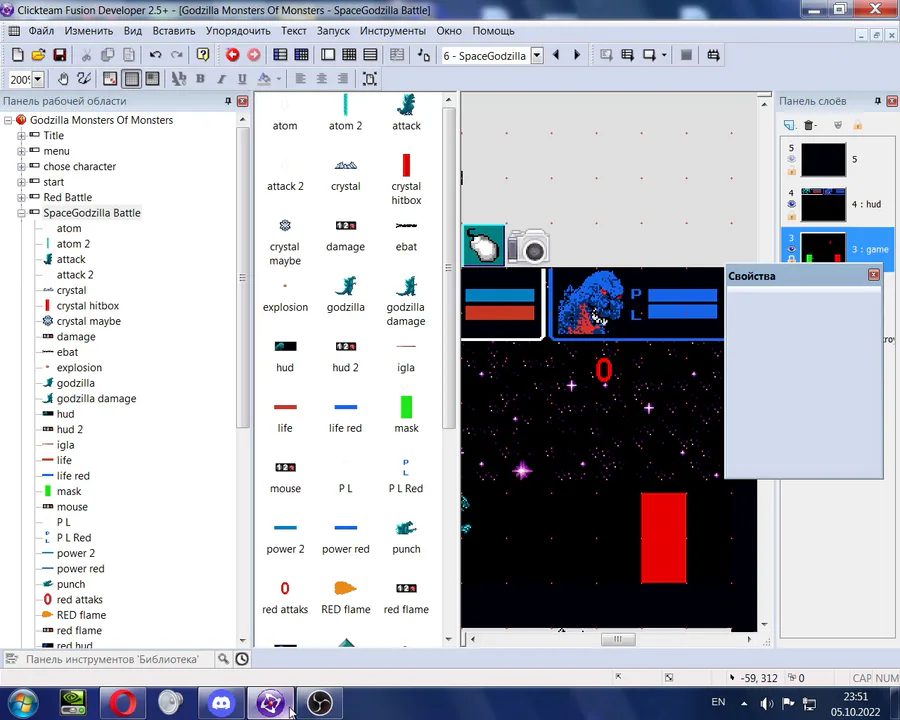
Task: Delete layer with trash icon
Action: [x=810, y=125]
